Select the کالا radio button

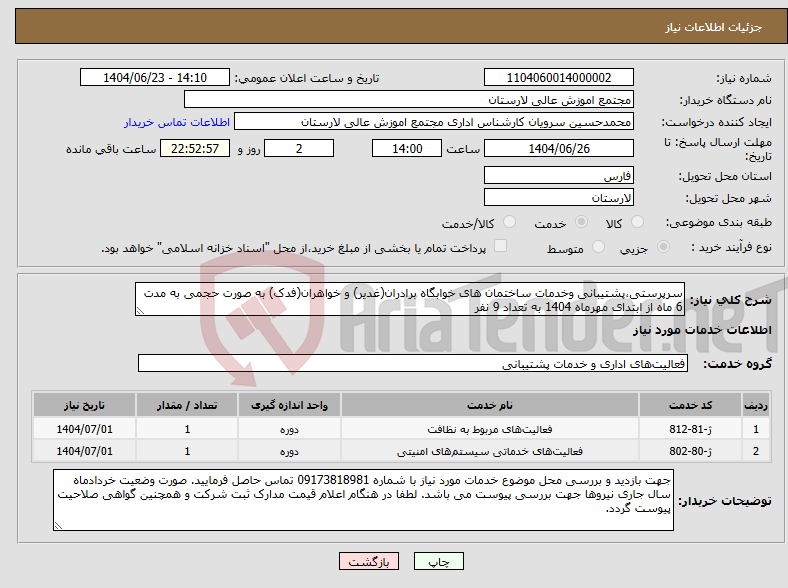click(x=637, y=222)
